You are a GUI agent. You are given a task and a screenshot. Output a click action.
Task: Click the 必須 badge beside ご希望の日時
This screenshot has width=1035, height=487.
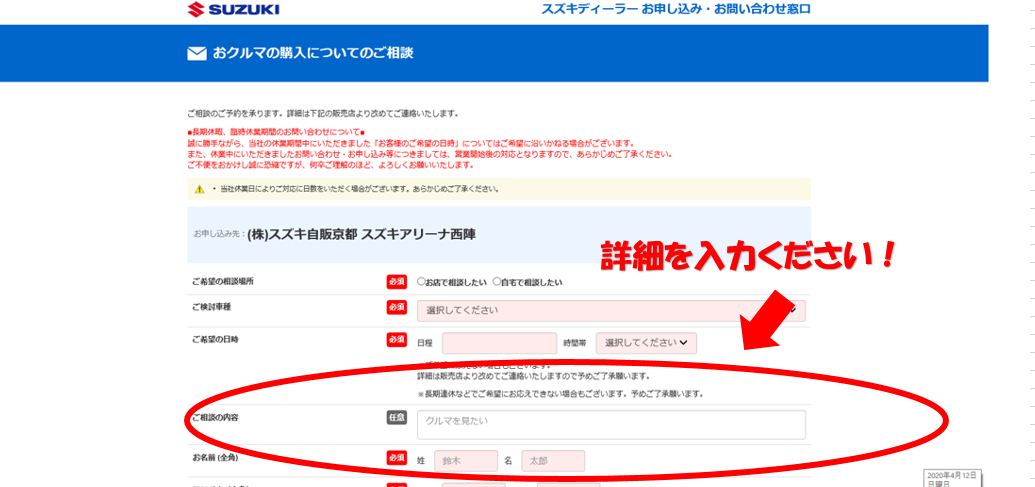[x=396, y=340]
